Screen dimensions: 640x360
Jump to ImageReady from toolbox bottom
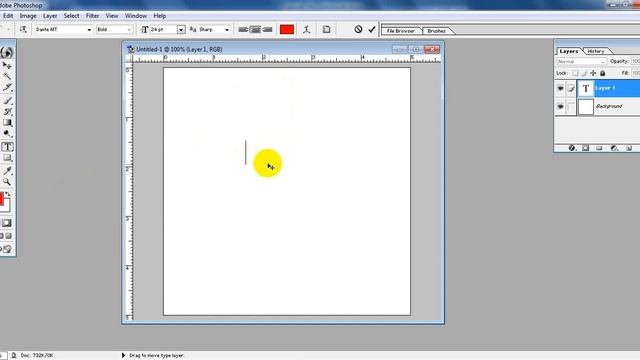(7, 249)
